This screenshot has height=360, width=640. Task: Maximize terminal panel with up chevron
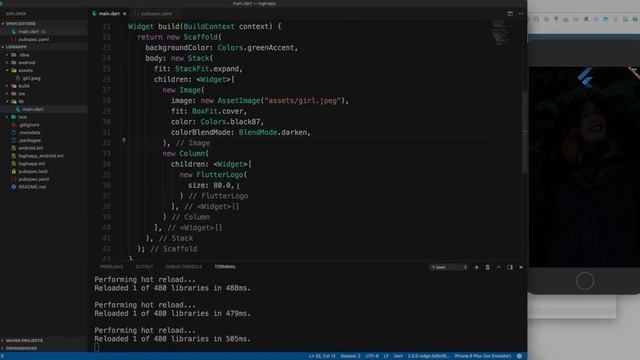(x=498, y=267)
